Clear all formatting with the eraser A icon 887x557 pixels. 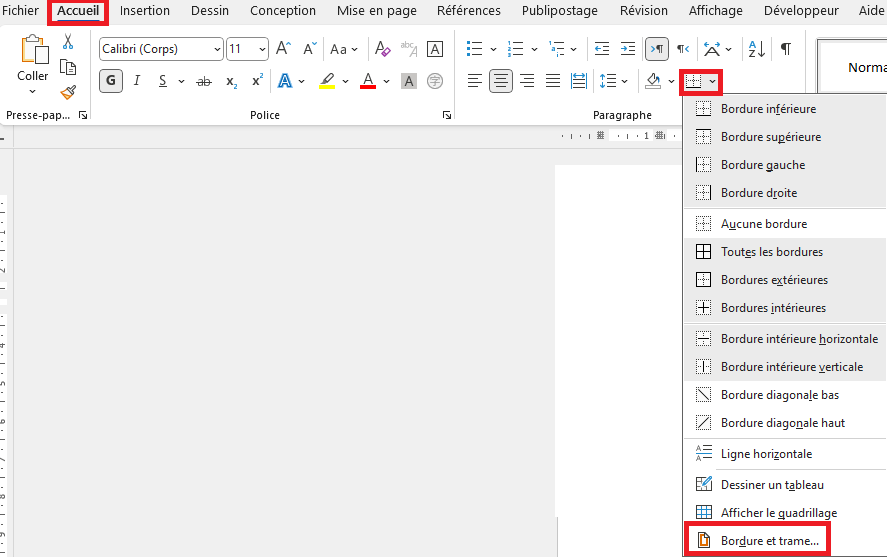[382, 49]
